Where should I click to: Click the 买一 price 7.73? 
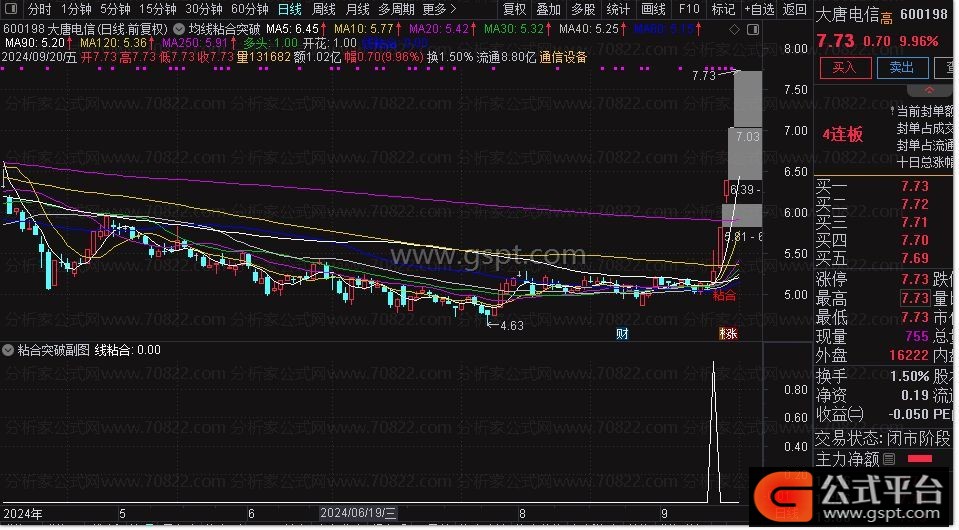[x=914, y=186]
